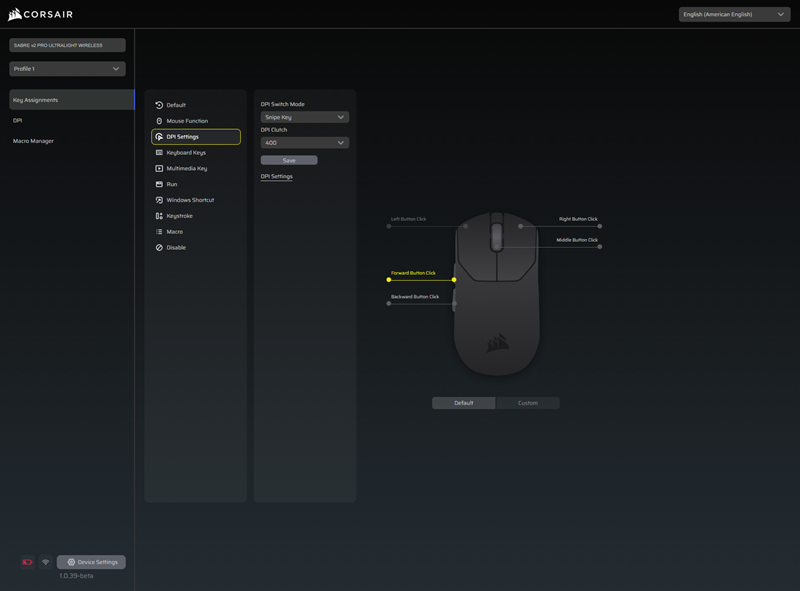The height and width of the screenshot is (591, 800).
Task: Click the battery status icon
Action: point(27,562)
